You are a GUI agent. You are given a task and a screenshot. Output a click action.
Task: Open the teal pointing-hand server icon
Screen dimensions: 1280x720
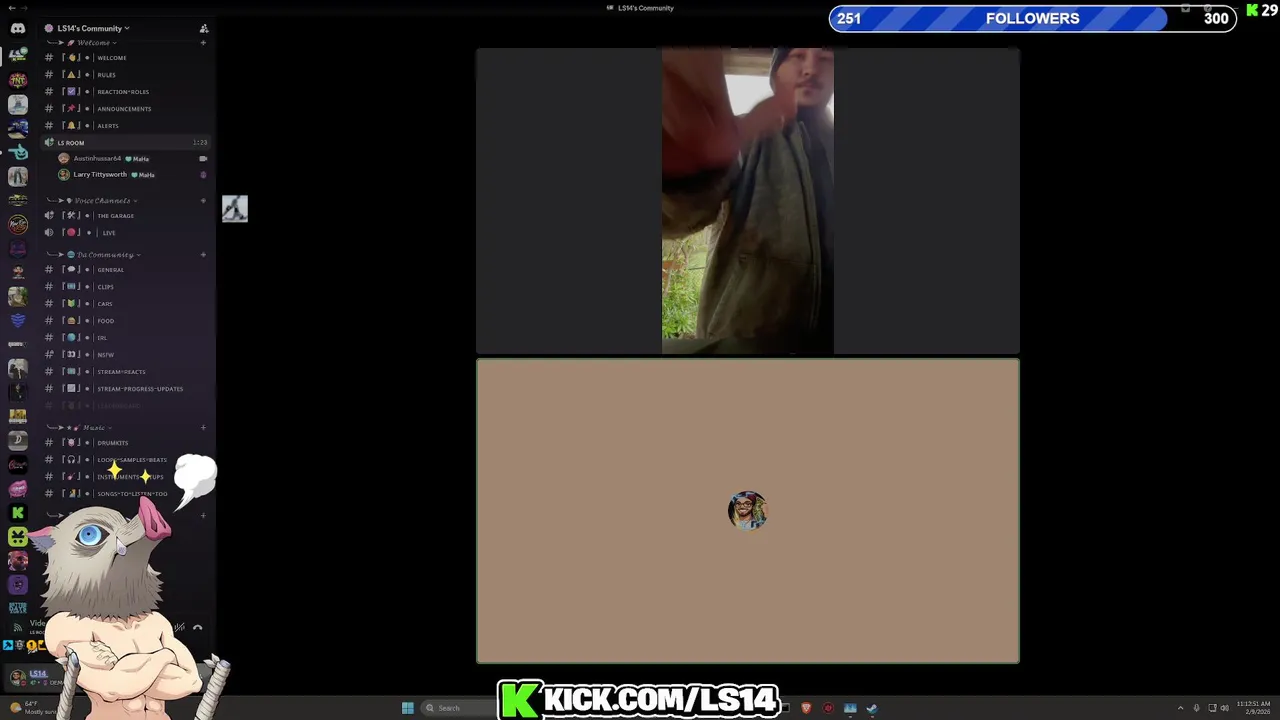18,152
